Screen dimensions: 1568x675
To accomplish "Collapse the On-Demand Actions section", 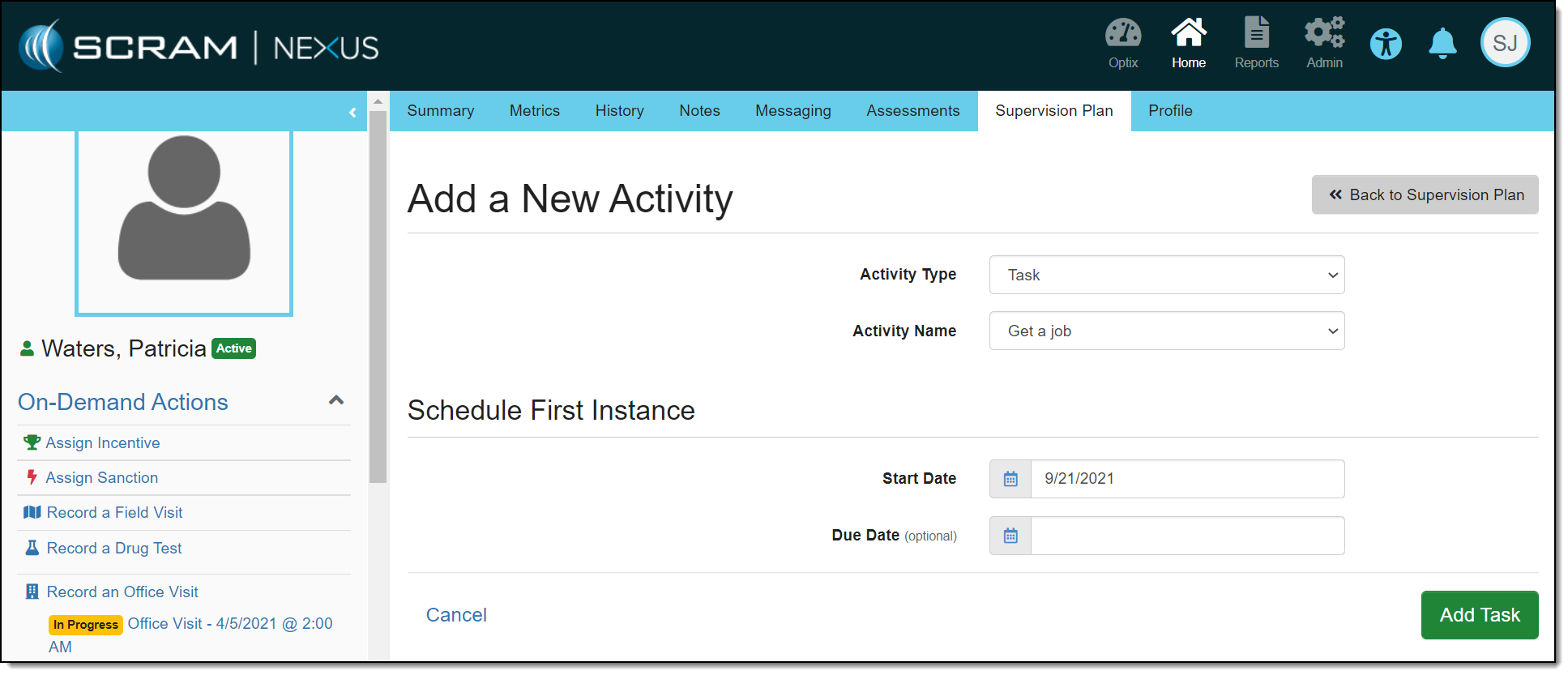I will click(x=336, y=400).
